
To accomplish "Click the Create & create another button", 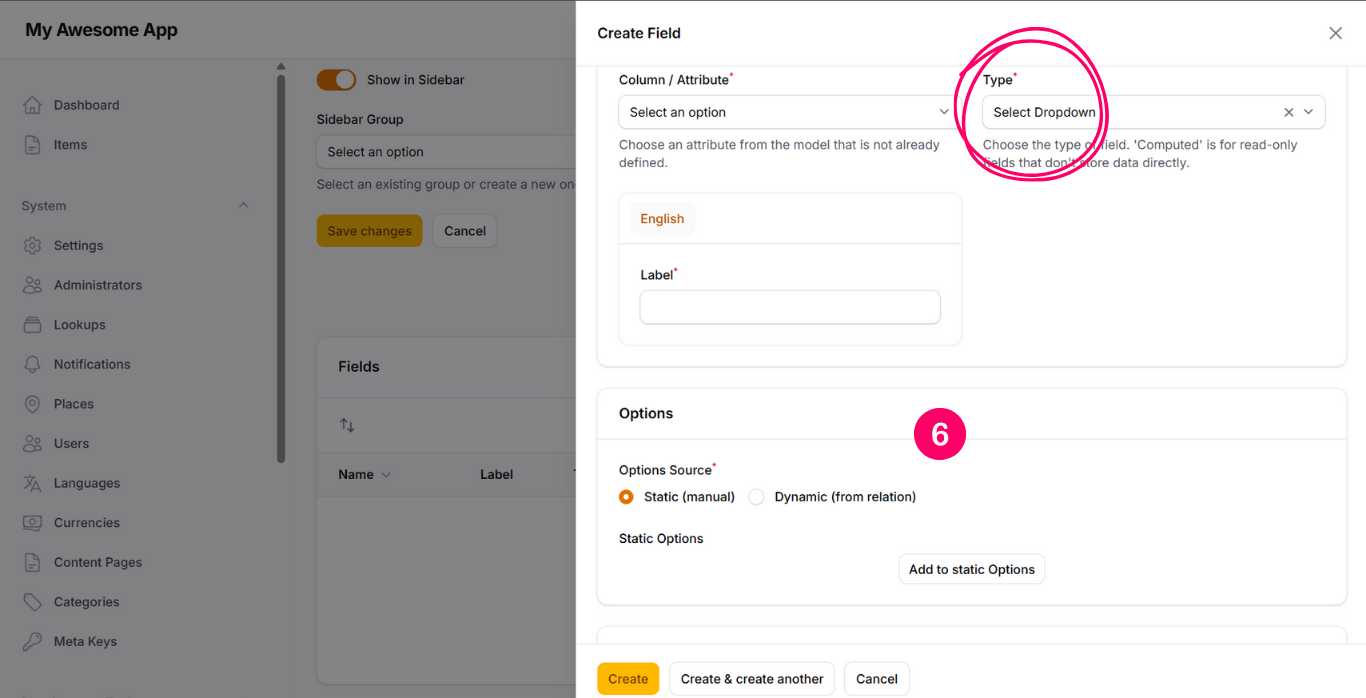I will (x=752, y=679).
